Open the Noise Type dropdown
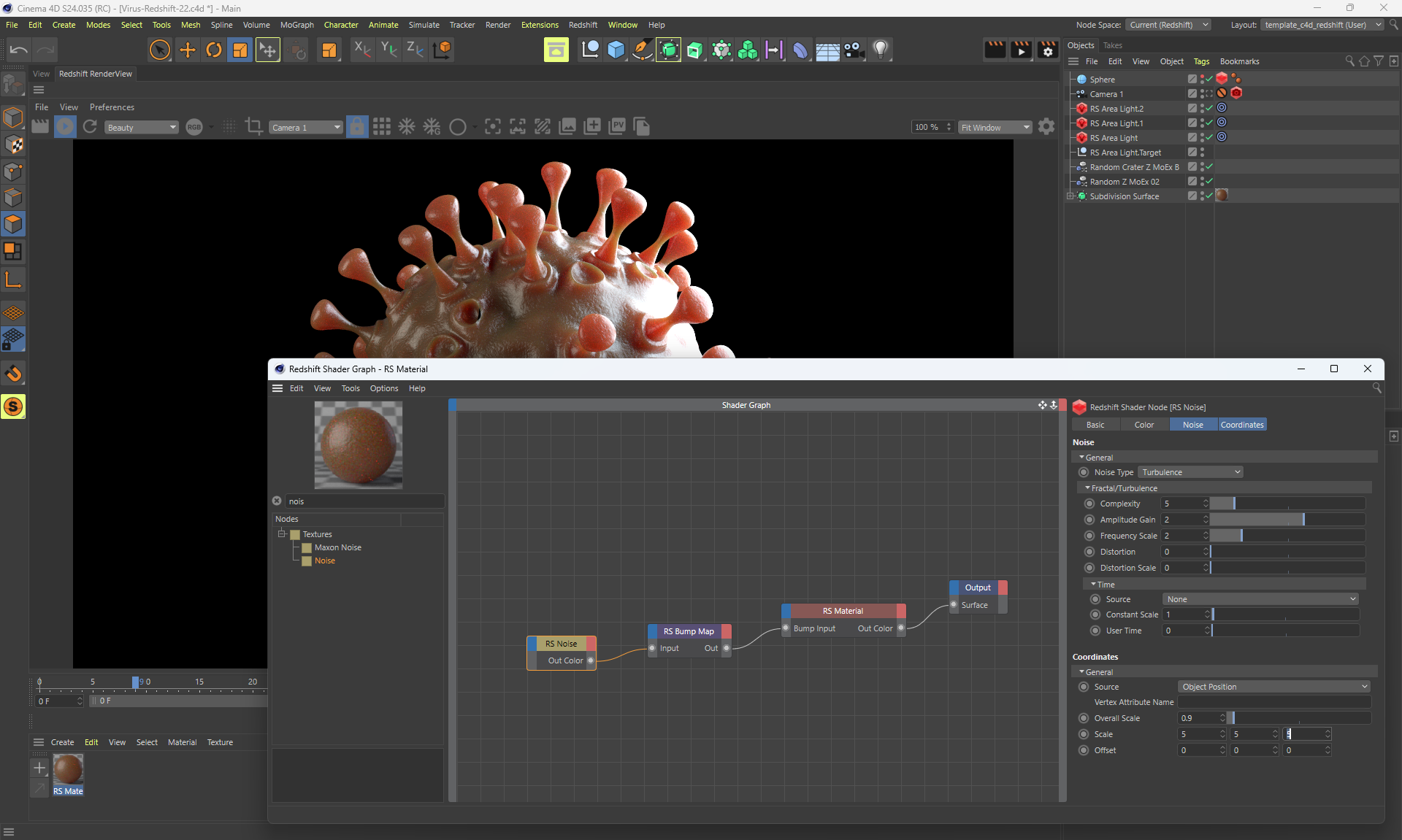The image size is (1402, 840). (1190, 472)
